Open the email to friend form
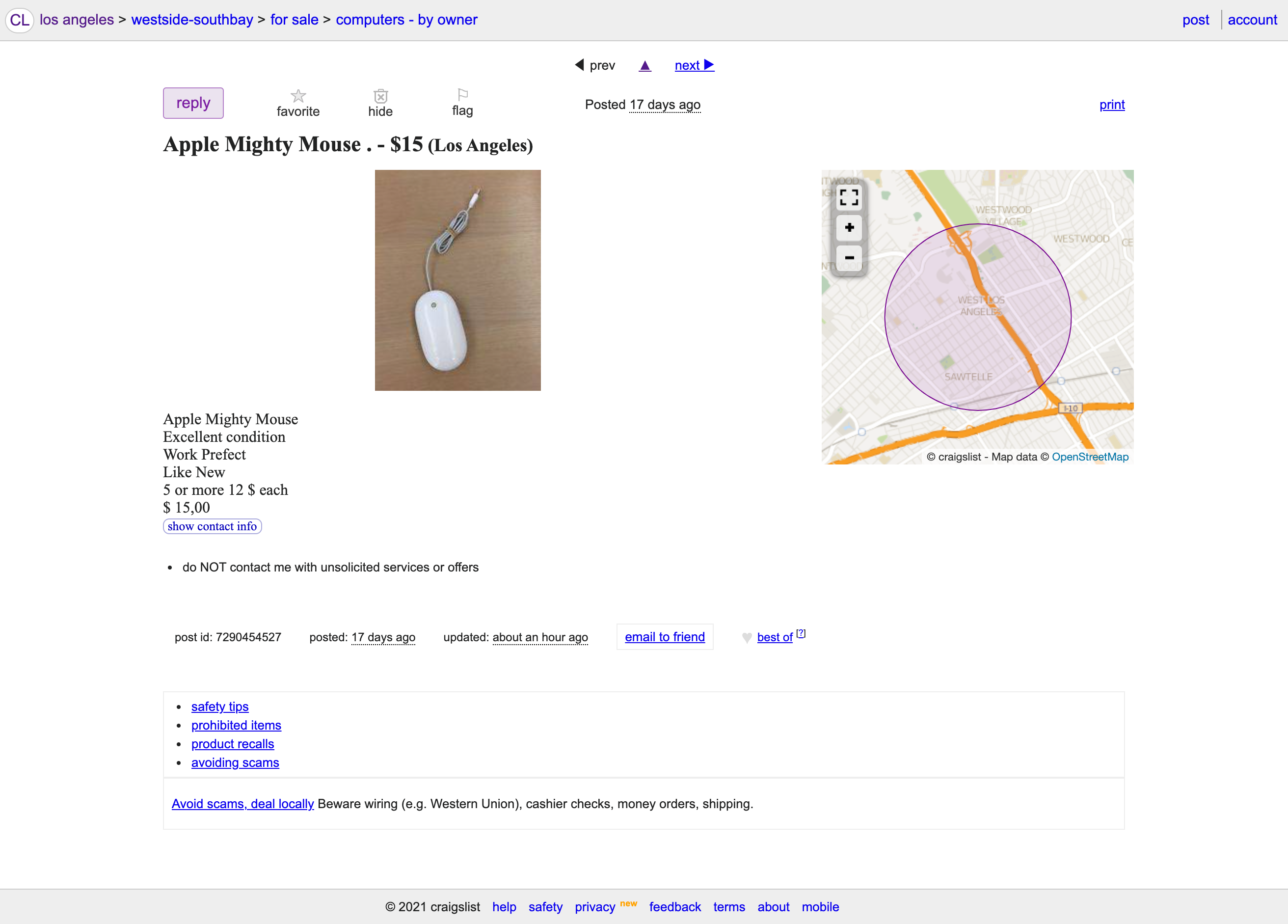The width and height of the screenshot is (1288, 924). point(665,637)
